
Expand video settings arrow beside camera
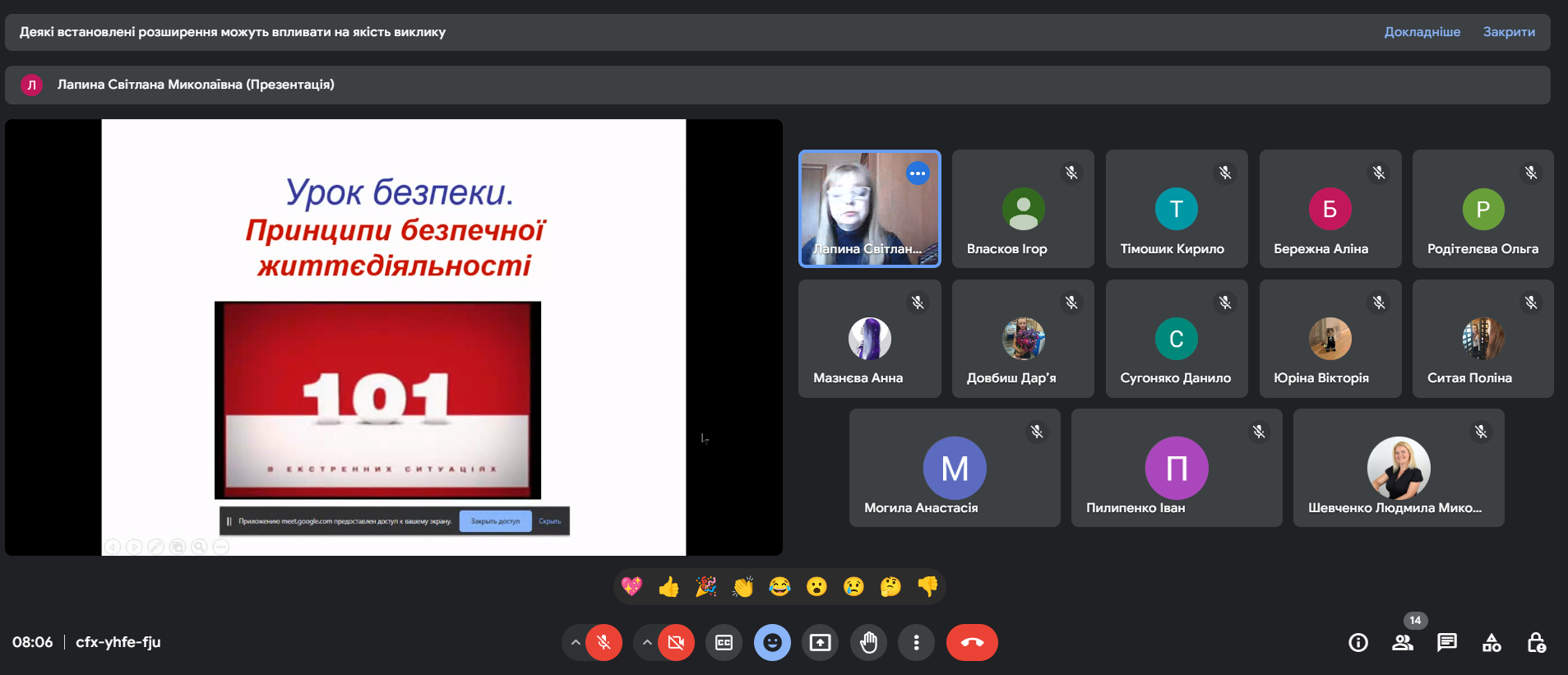[647, 643]
